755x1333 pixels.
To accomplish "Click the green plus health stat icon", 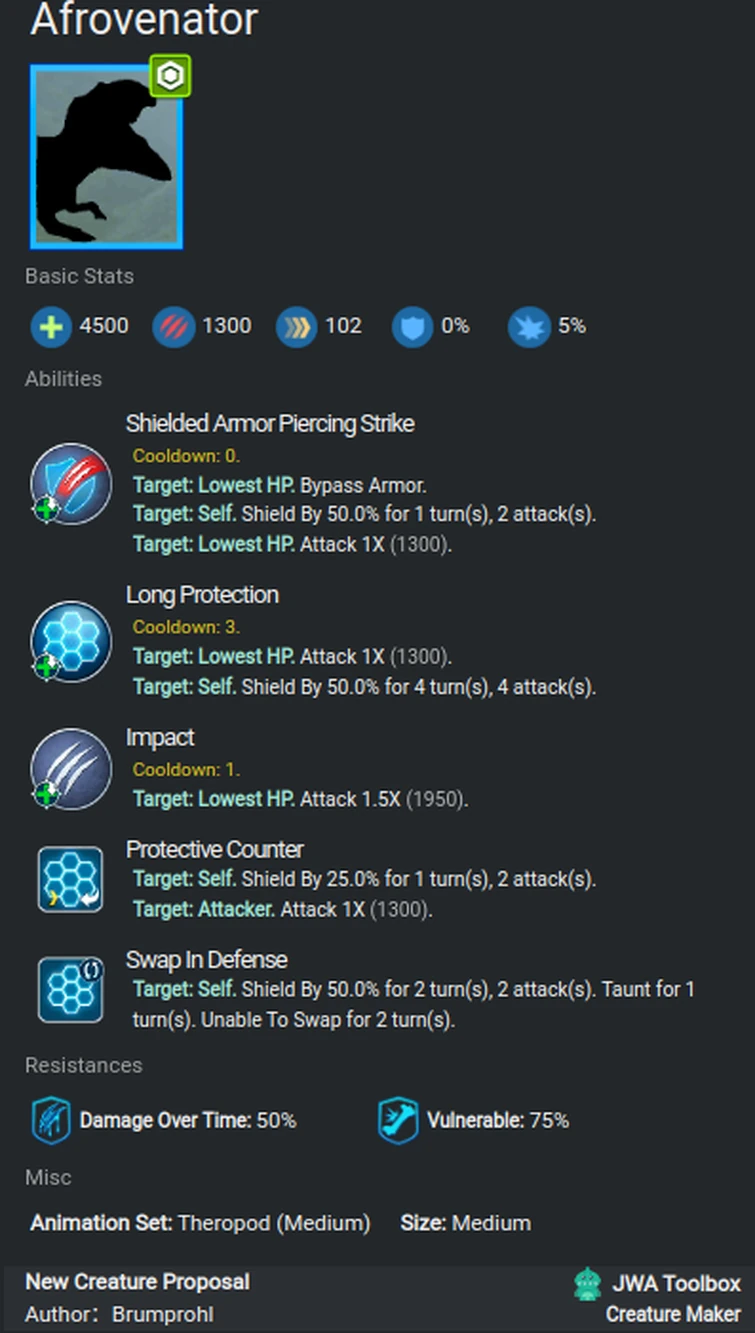I will tap(50, 327).
